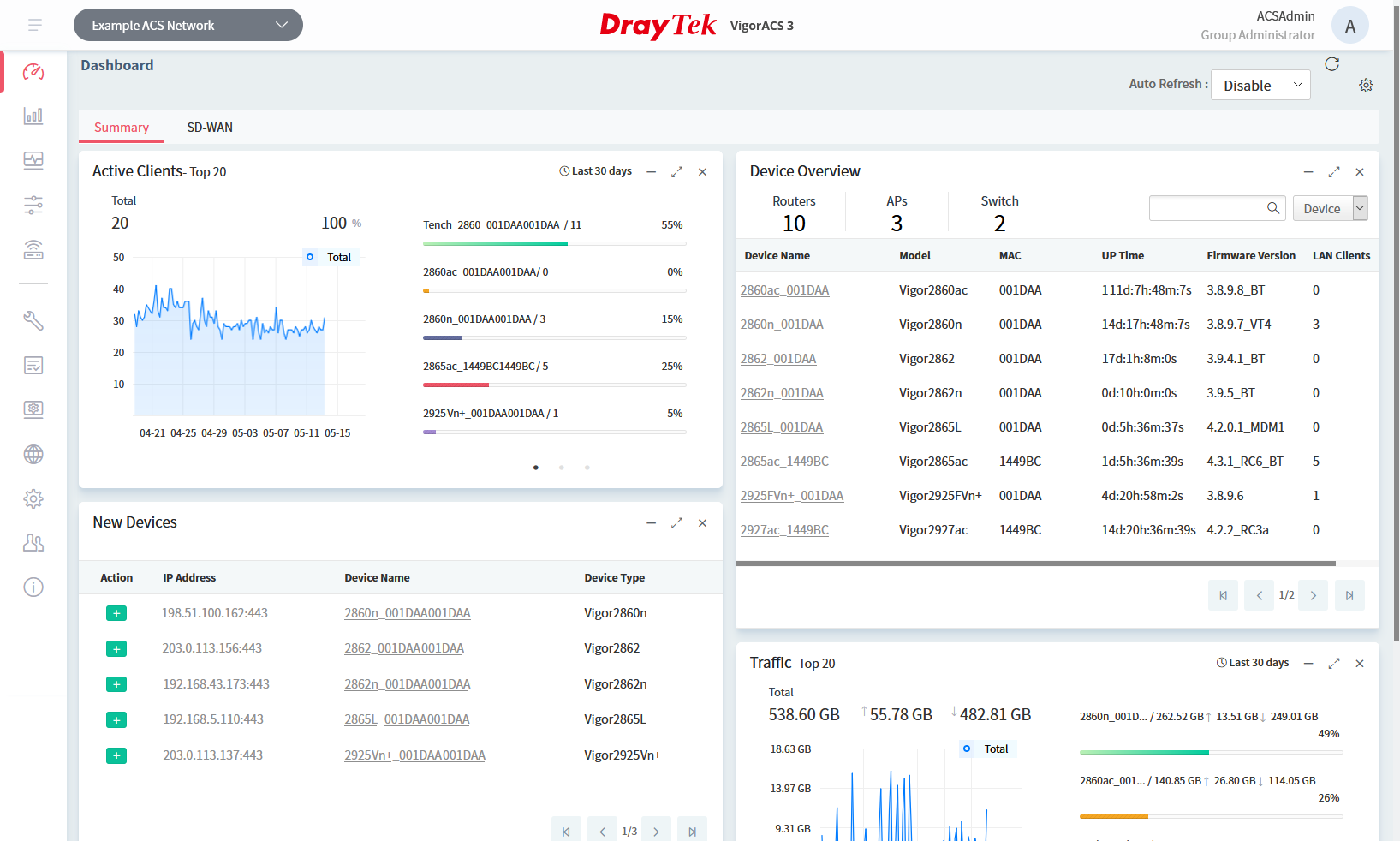This screenshot has width=1400, height=841.
Task: Open the Device filter dropdown in Device Overview
Action: (1330, 208)
